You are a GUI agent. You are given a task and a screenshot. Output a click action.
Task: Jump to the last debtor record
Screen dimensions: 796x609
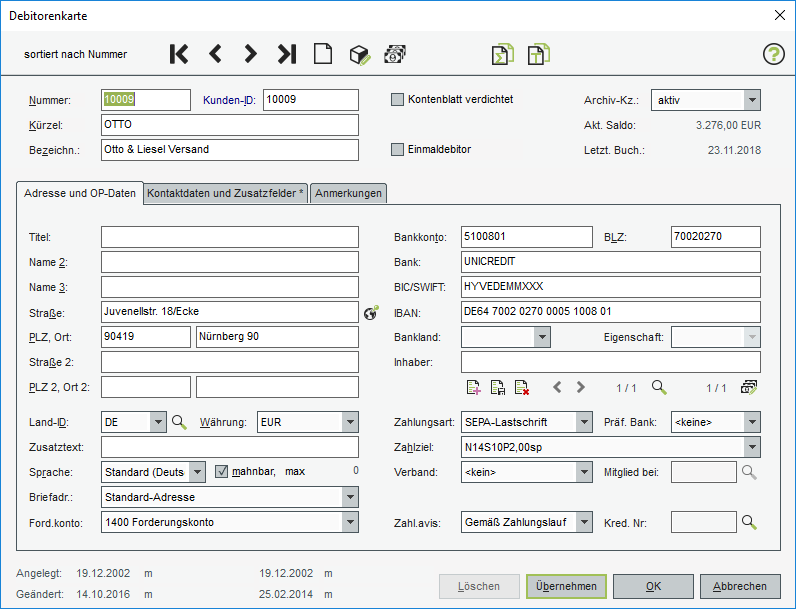point(287,54)
